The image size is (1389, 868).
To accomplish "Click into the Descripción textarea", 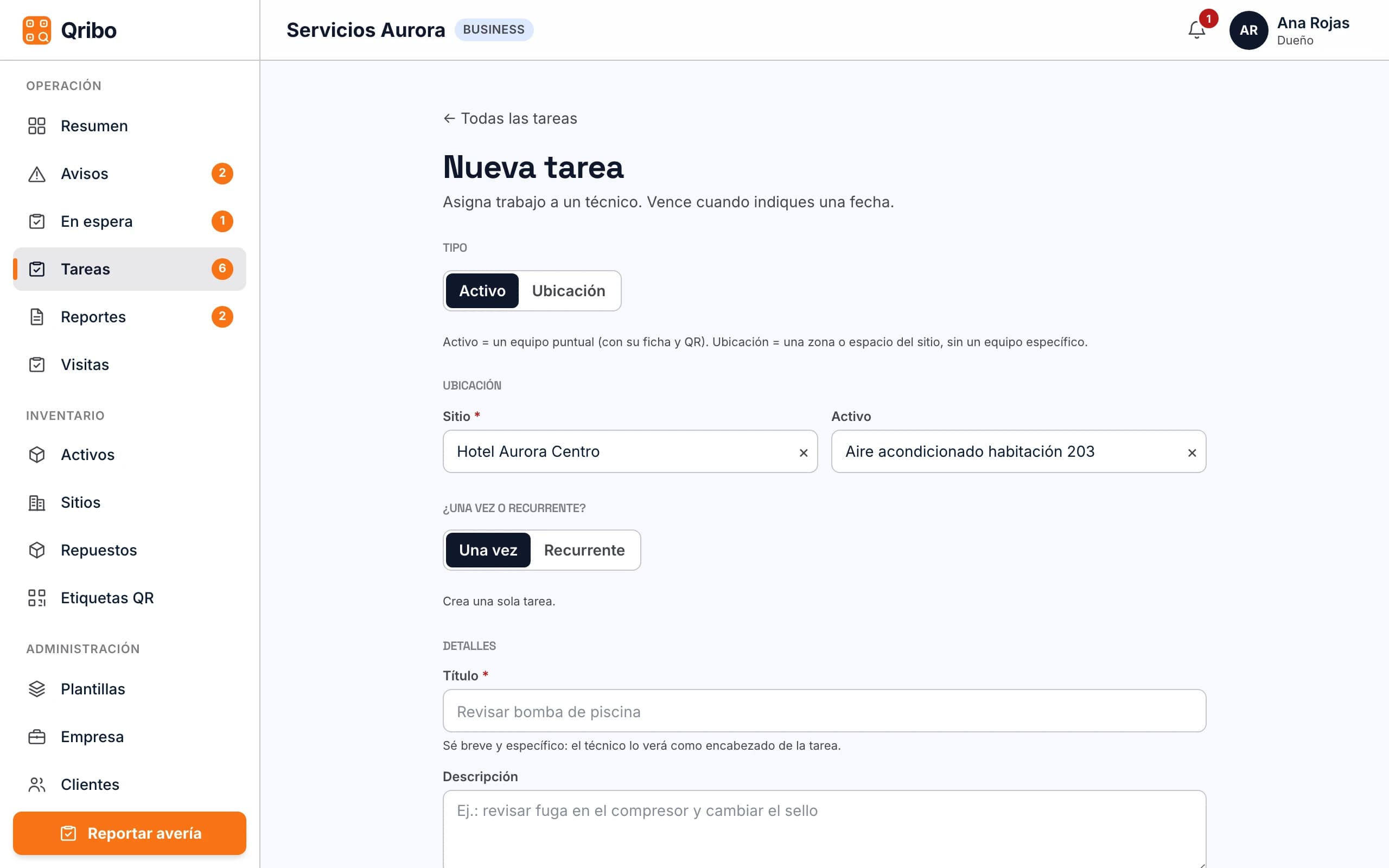I will [824, 829].
